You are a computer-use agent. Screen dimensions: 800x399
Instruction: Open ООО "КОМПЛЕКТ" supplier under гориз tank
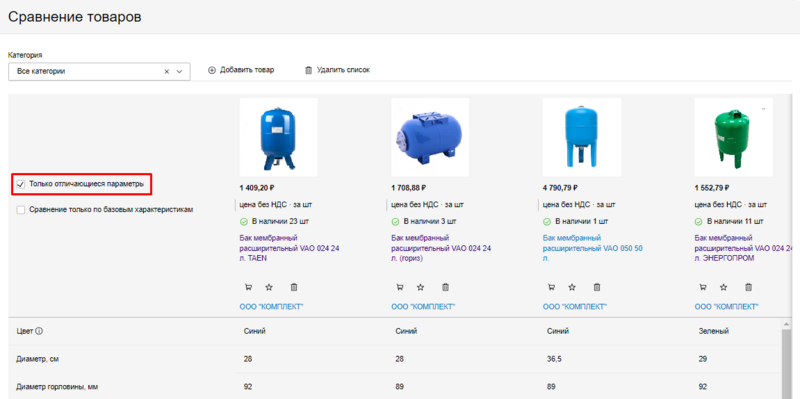(423, 307)
